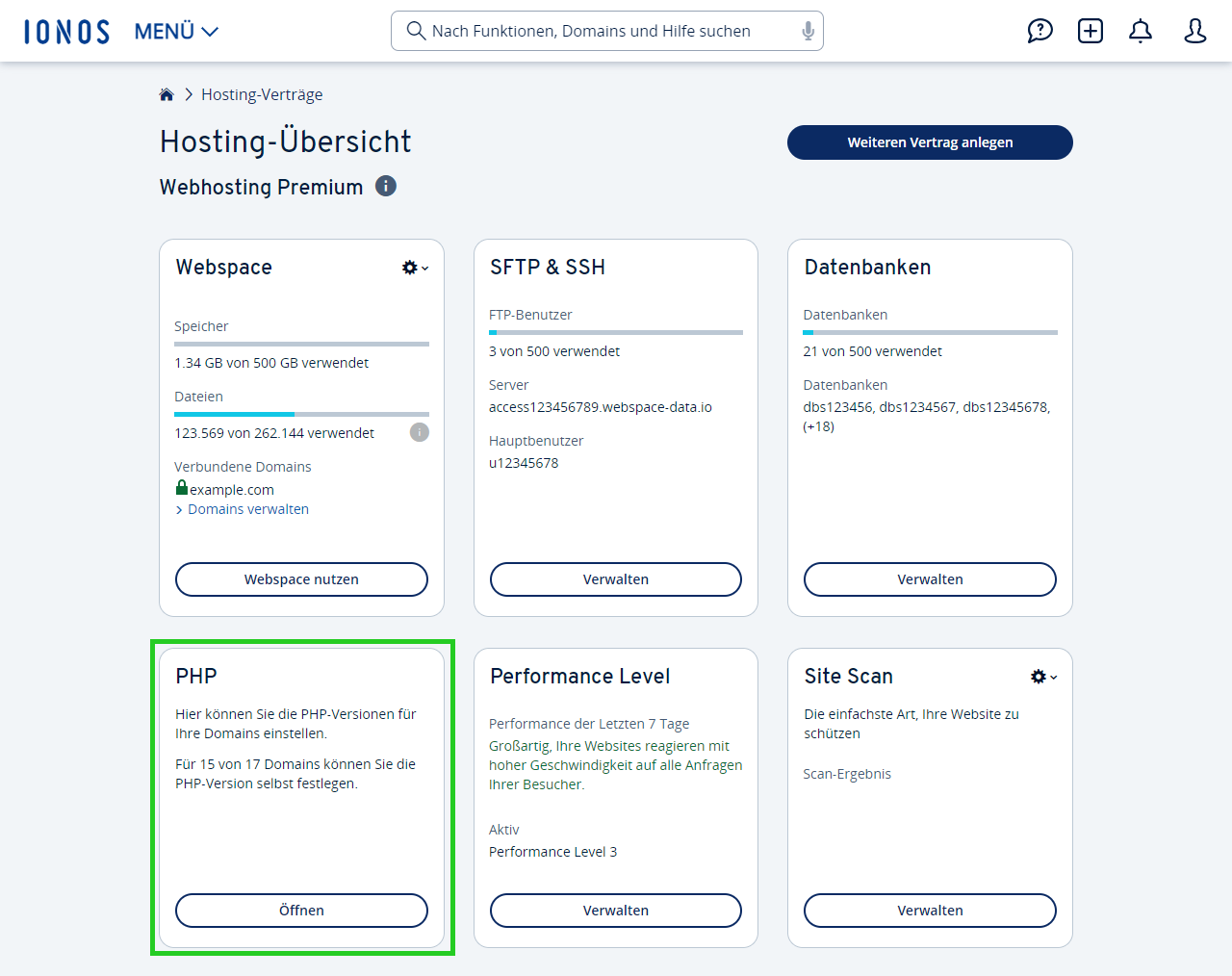
Task: Click the Scan-Ergebnis label
Action: click(x=847, y=774)
